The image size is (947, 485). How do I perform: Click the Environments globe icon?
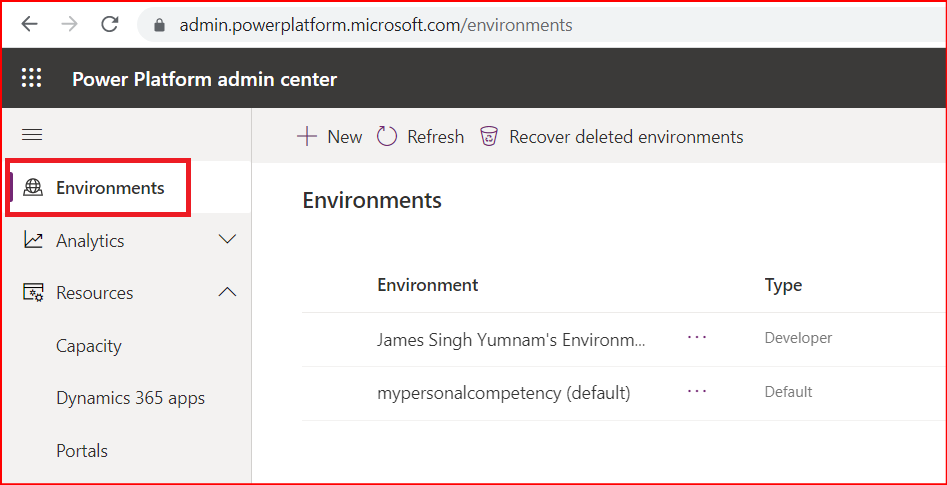[34, 188]
